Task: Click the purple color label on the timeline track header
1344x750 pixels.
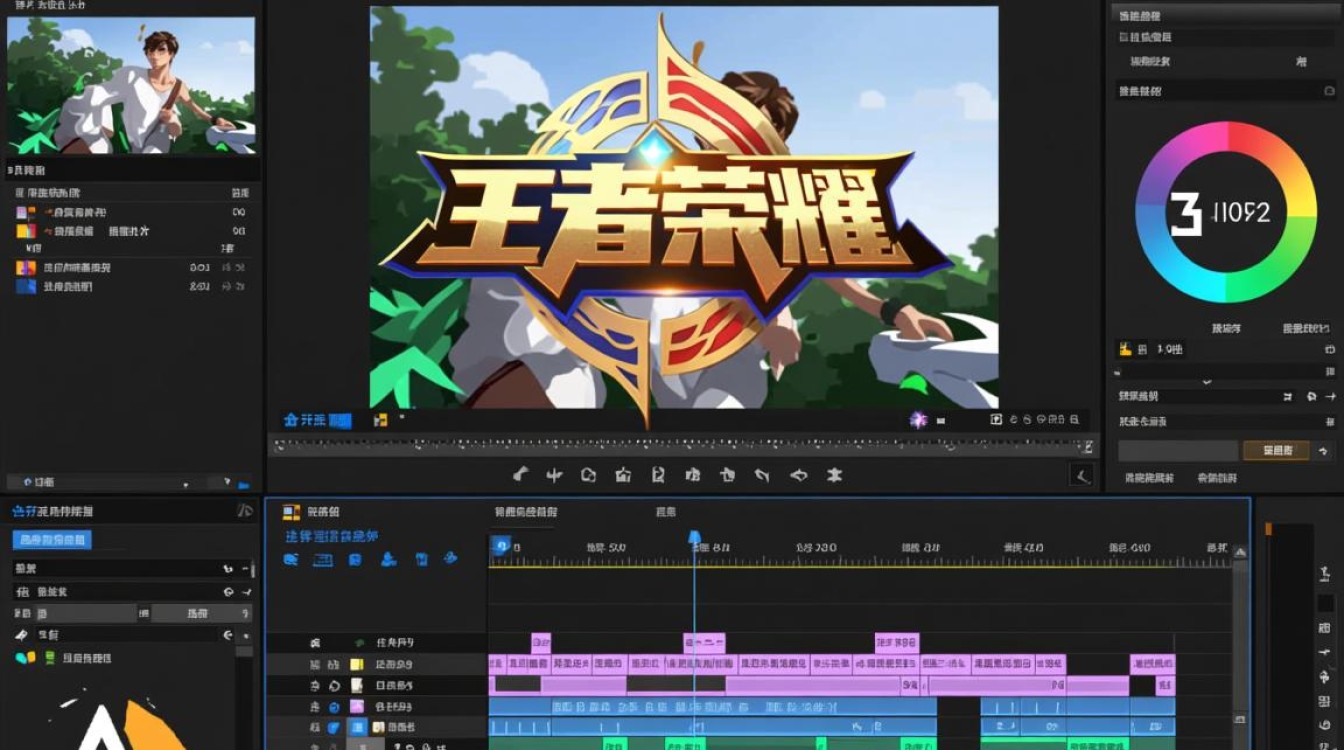Action: click(x=356, y=707)
